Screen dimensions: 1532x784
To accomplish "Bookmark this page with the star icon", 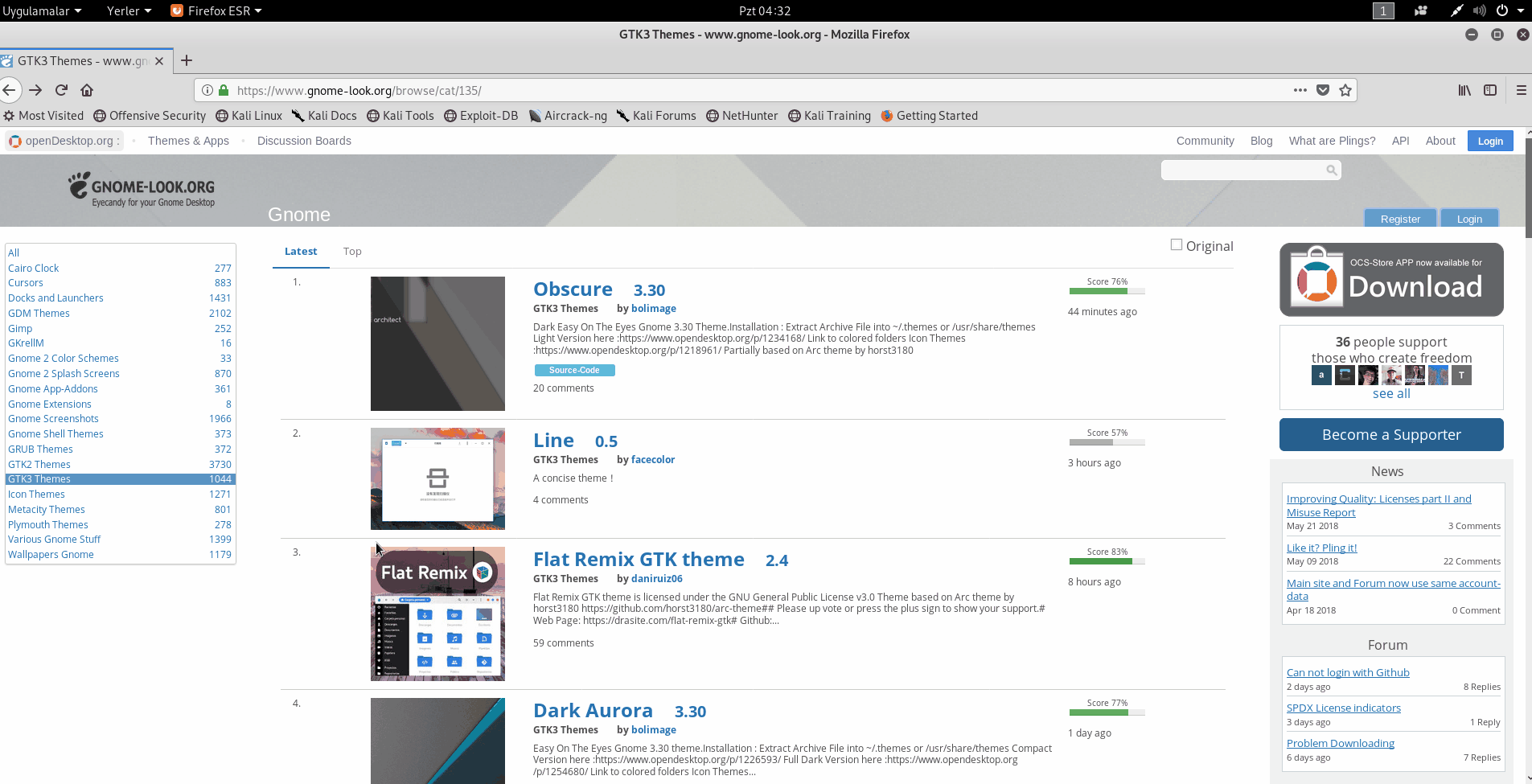I will click(1345, 90).
